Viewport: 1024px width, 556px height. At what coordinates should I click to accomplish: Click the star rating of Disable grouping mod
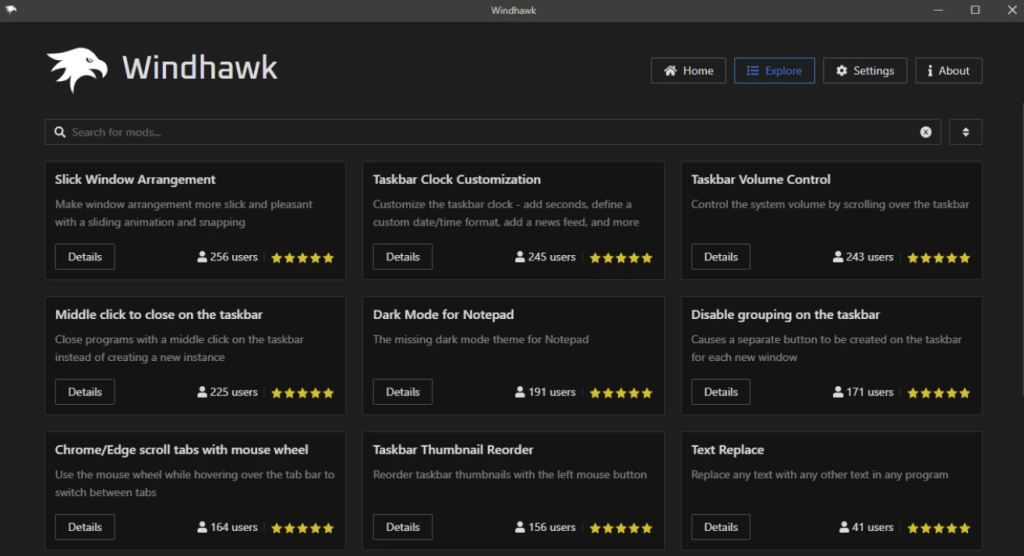click(x=938, y=393)
